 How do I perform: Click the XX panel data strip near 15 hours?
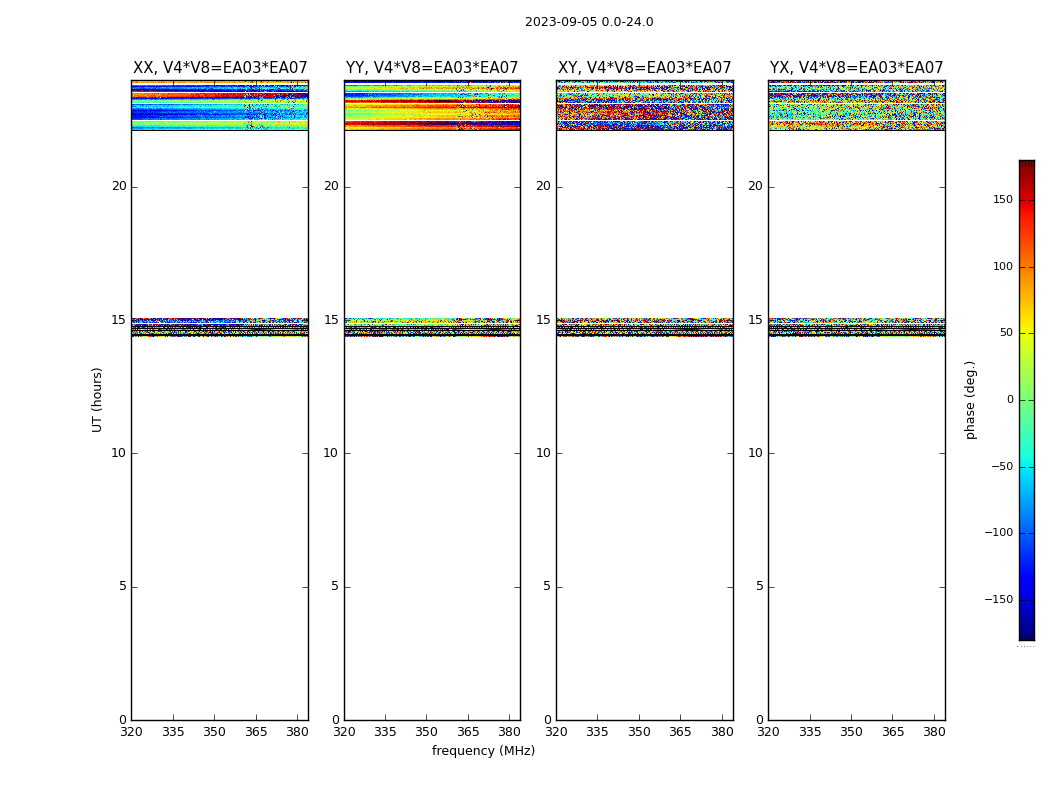coord(220,327)
